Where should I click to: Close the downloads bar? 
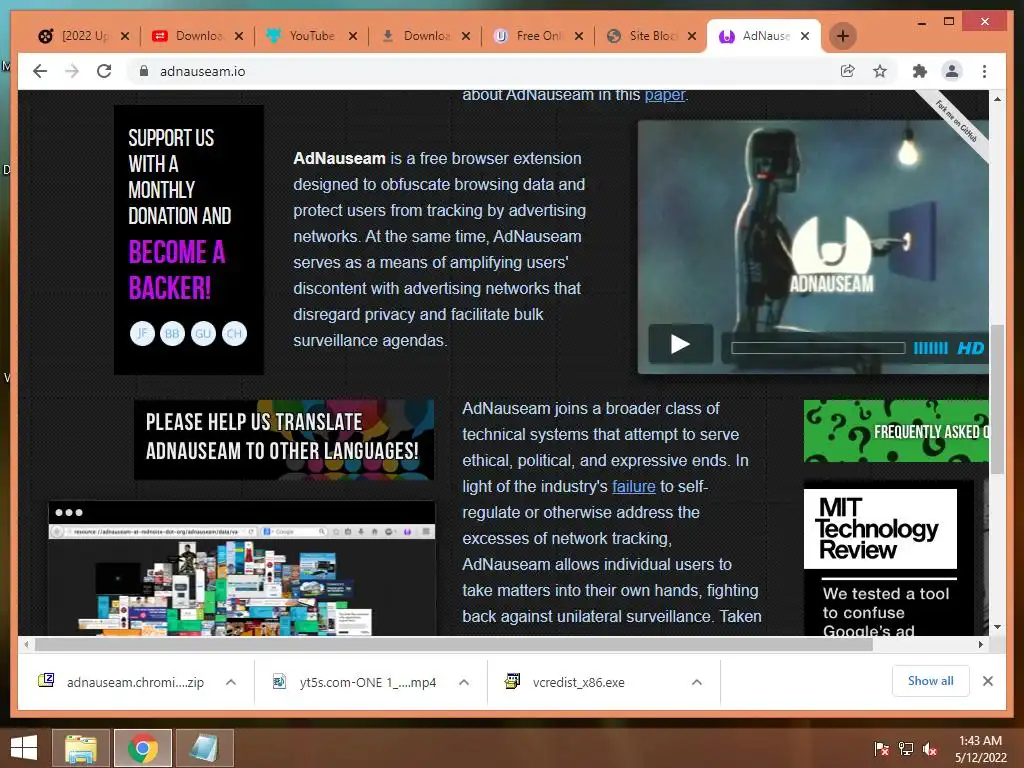pyautogui.click(x=988, y=681)
